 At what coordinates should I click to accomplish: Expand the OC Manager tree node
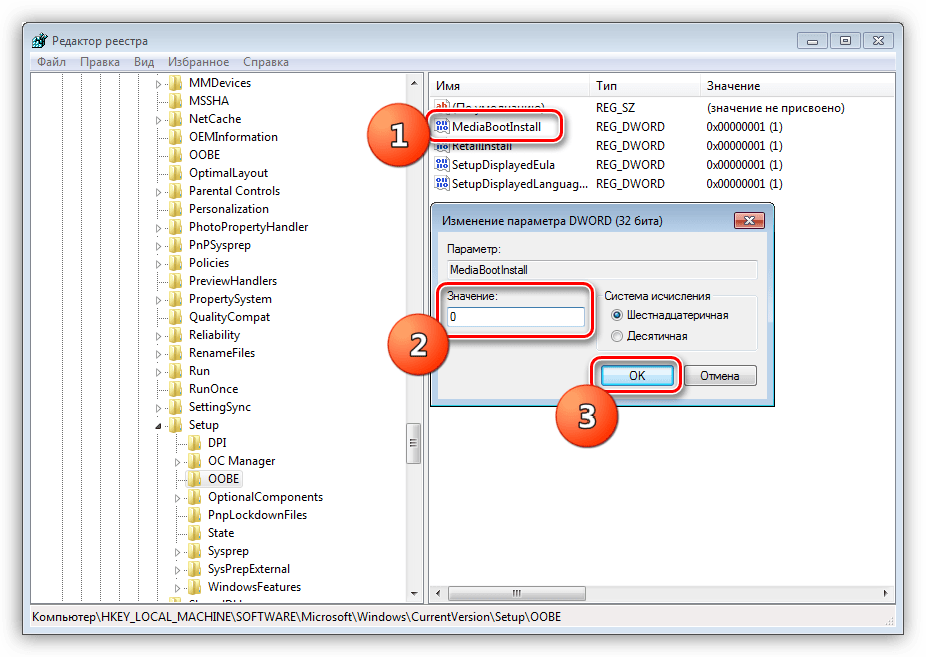pos(178,461)
